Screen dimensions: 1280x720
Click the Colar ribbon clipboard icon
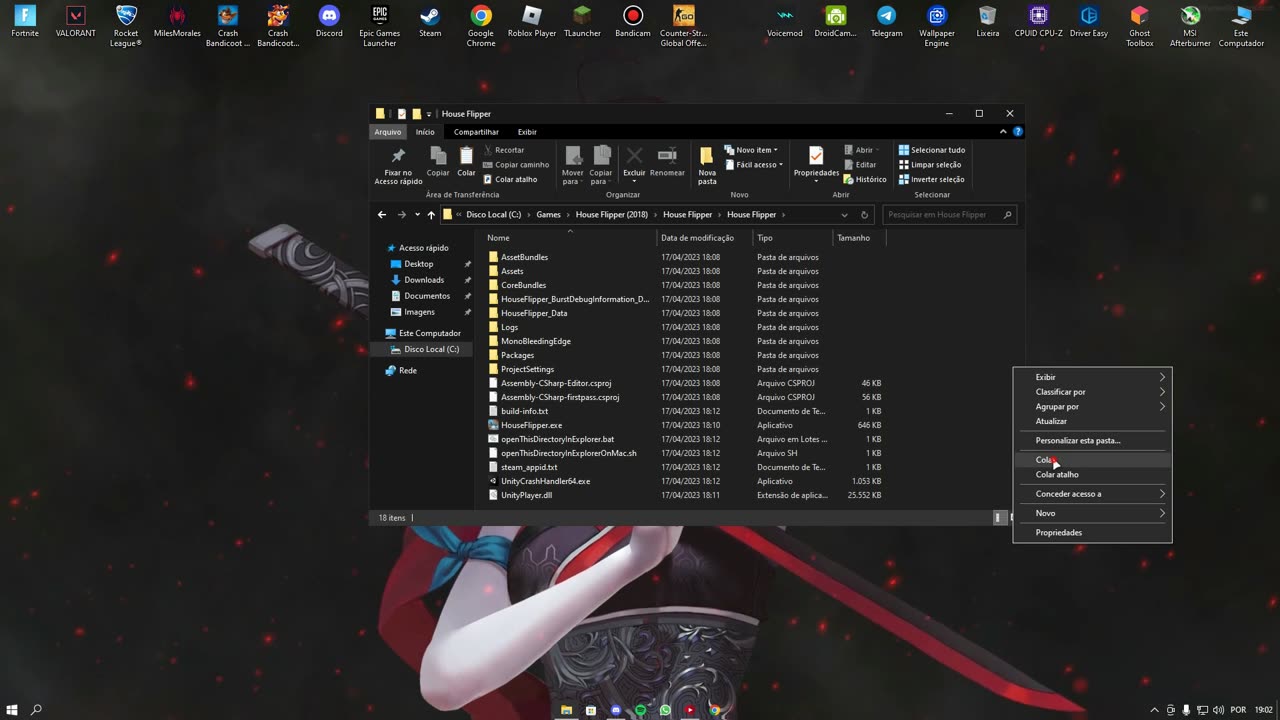[466, 156]
